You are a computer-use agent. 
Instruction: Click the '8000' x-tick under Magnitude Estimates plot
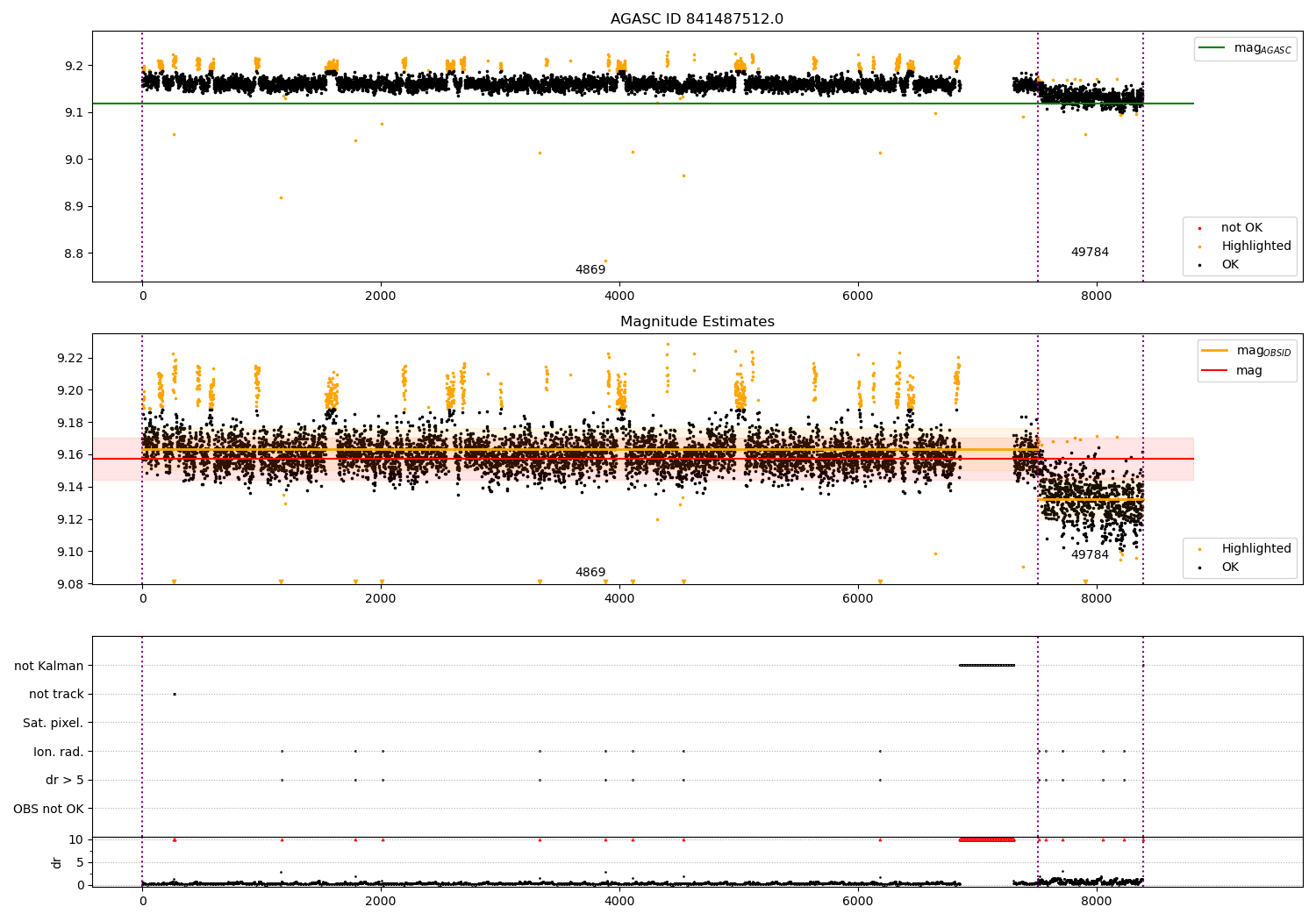click(1097, 599)
